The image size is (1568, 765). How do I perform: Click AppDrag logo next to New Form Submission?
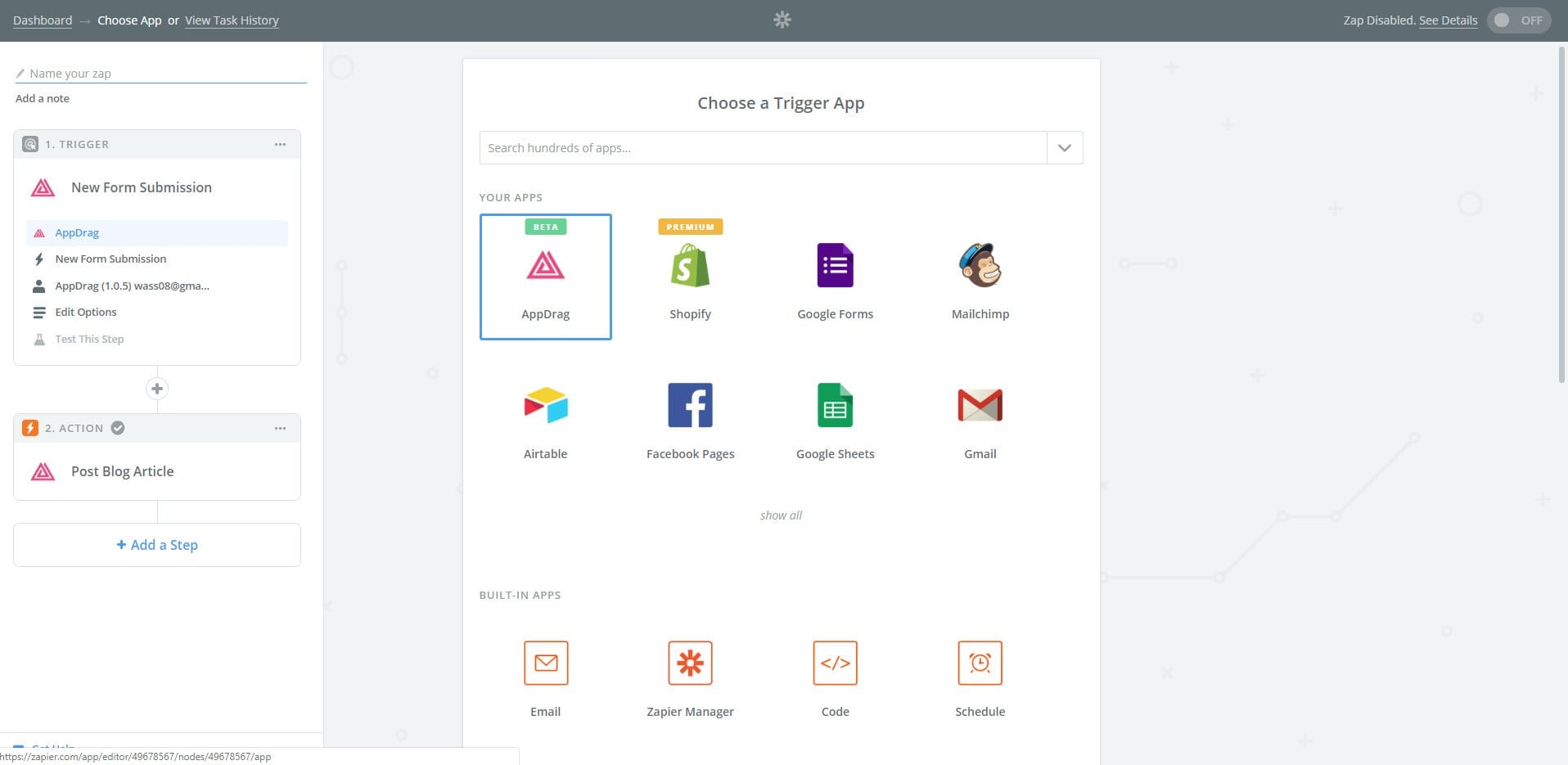[x=43, y=187]
